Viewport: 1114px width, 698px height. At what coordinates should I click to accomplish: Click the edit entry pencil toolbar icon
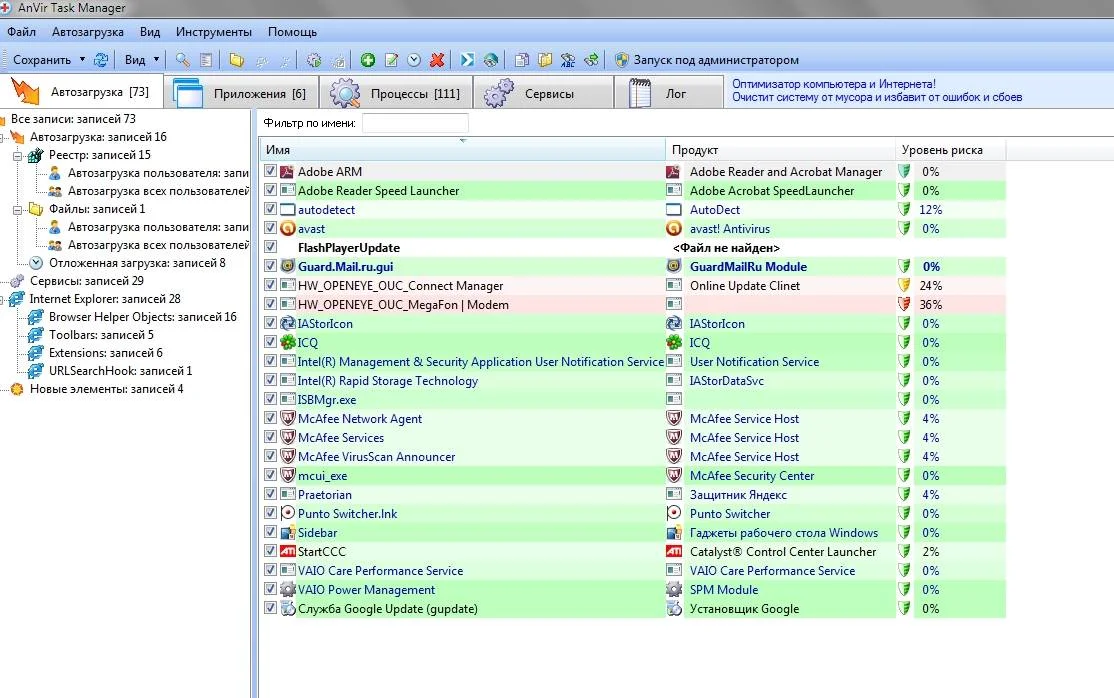(x=391, y=60)
